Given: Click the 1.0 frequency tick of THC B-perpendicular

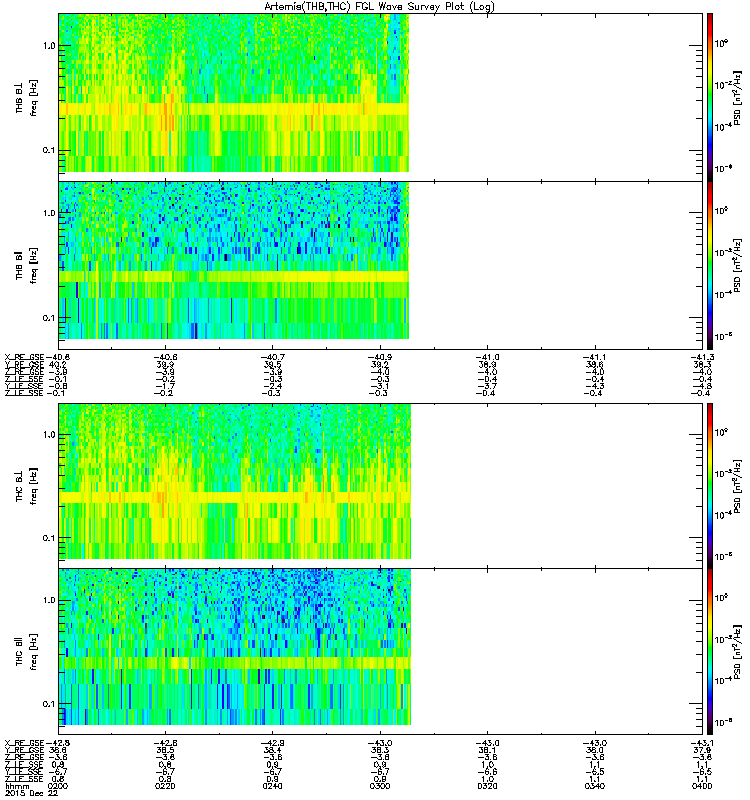Looking at the screenshot, I should [x=49, y=434].
